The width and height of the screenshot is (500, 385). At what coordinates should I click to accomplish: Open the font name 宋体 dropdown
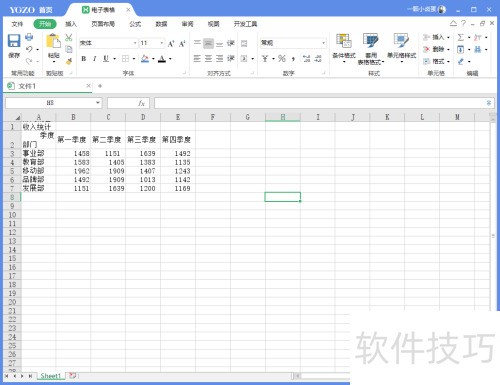click(x=135, y=43)
